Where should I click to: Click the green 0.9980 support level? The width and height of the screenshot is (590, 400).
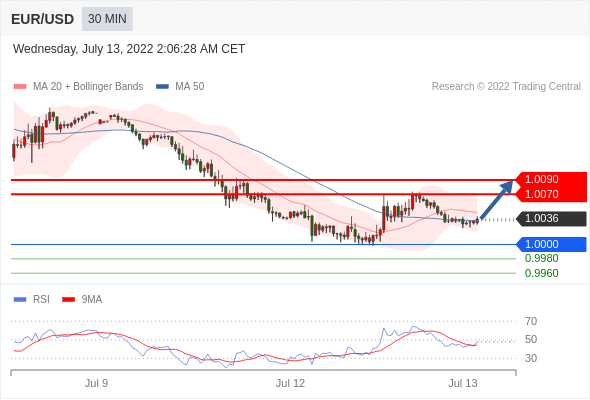coord(541,259)
